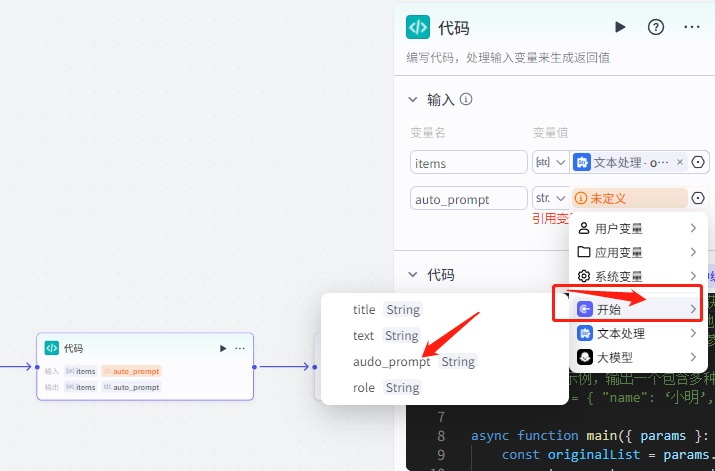Open 应用变量 submenu
Image resolution: width=715 pixels, height=471 pixels.
point(637,252)
